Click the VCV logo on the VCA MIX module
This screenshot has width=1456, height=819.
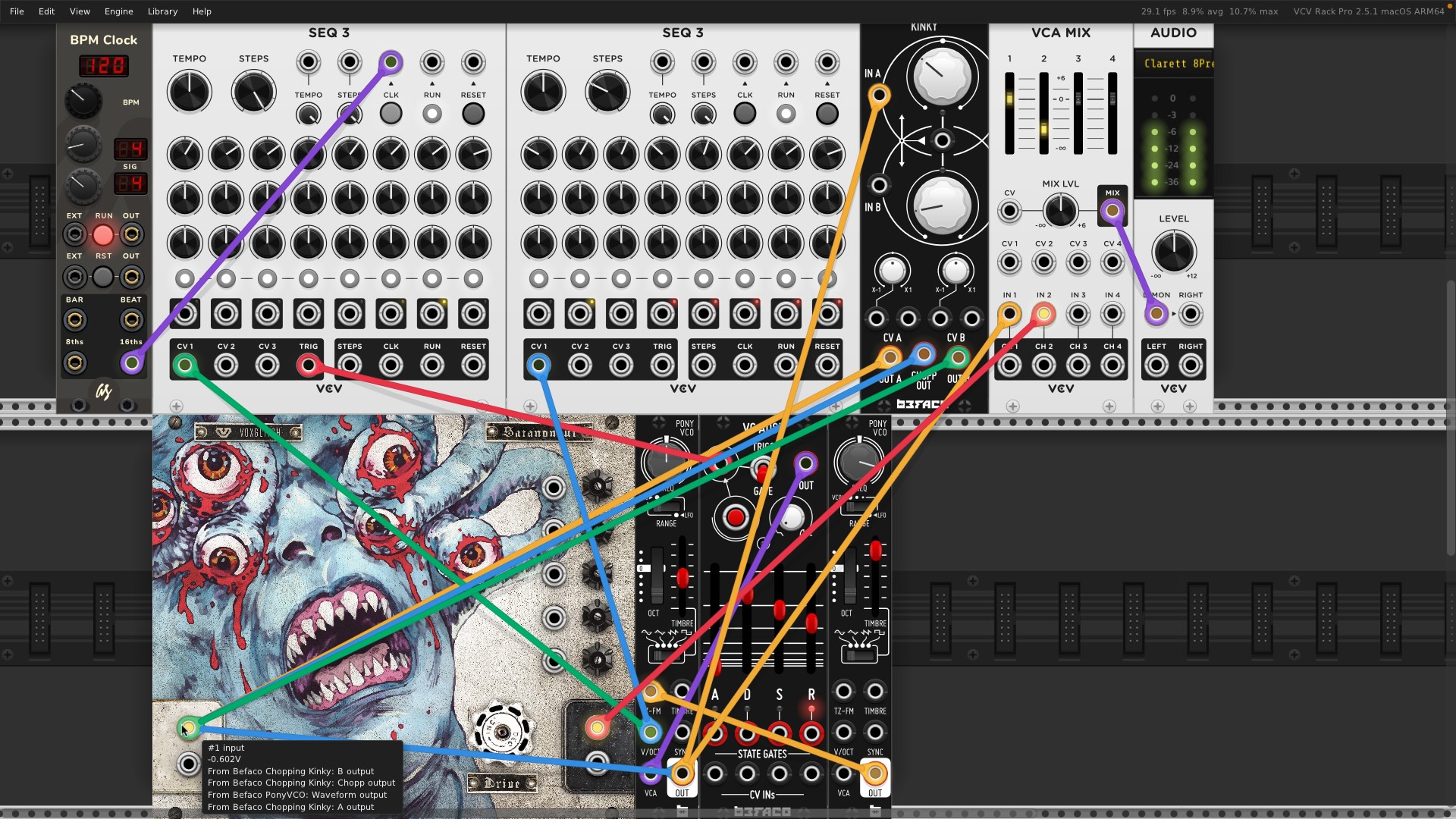(1061, 388)
